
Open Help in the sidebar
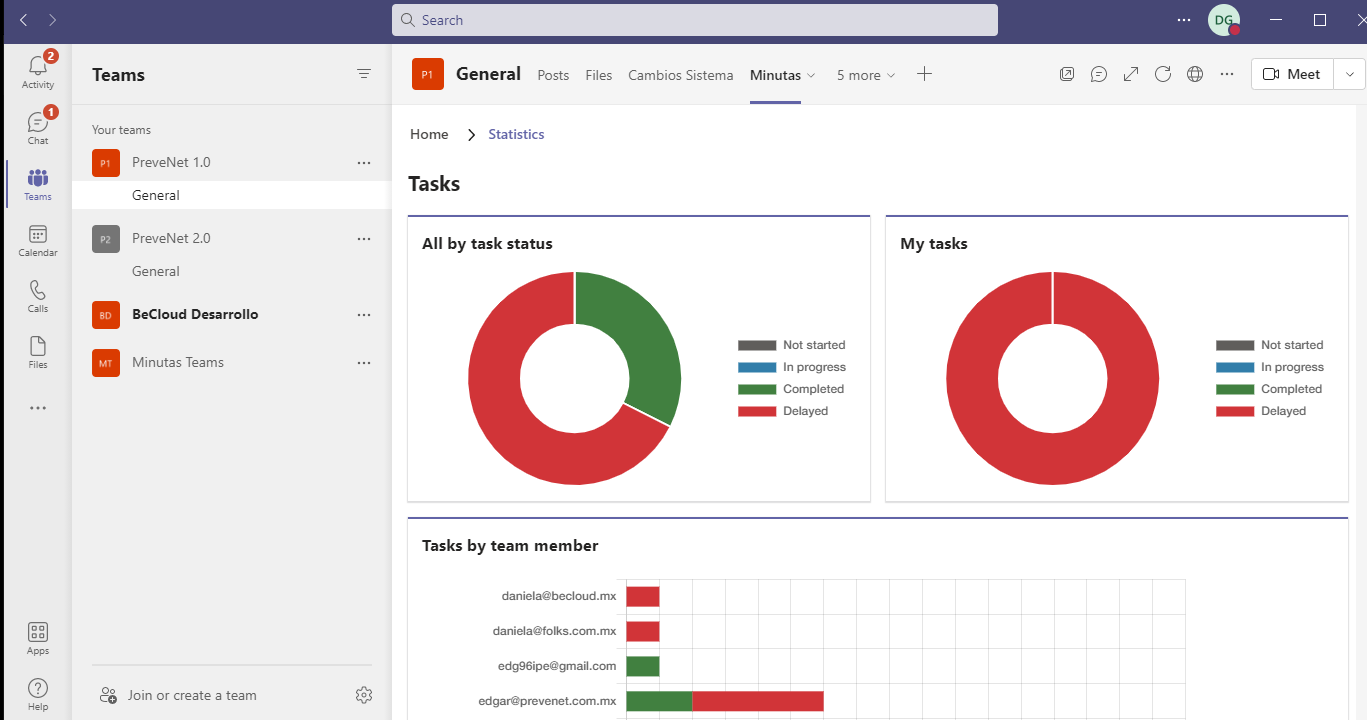pyautogui.click(x=38, y=694)
